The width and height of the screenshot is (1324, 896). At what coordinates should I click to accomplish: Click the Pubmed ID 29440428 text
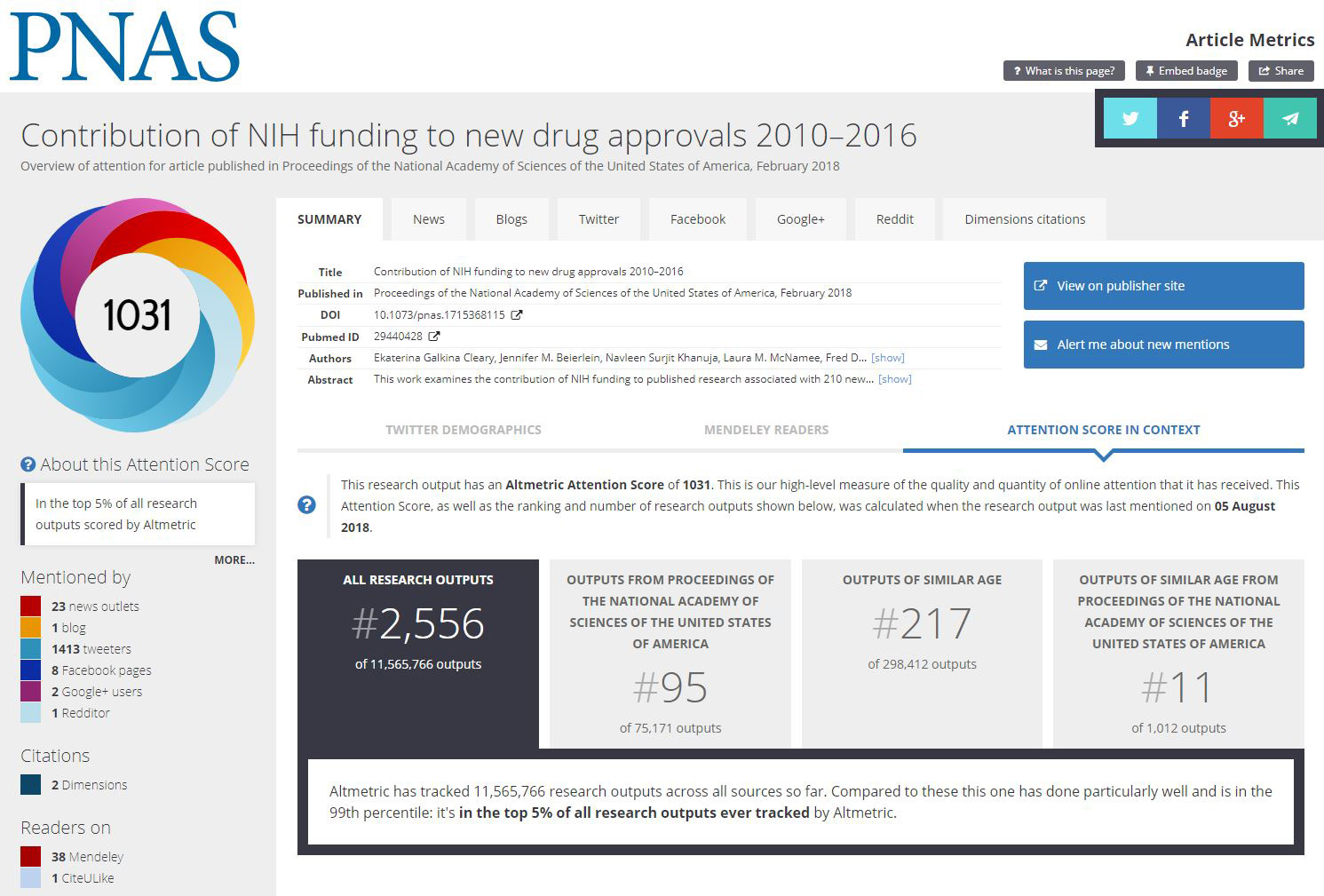click(398, 337)
